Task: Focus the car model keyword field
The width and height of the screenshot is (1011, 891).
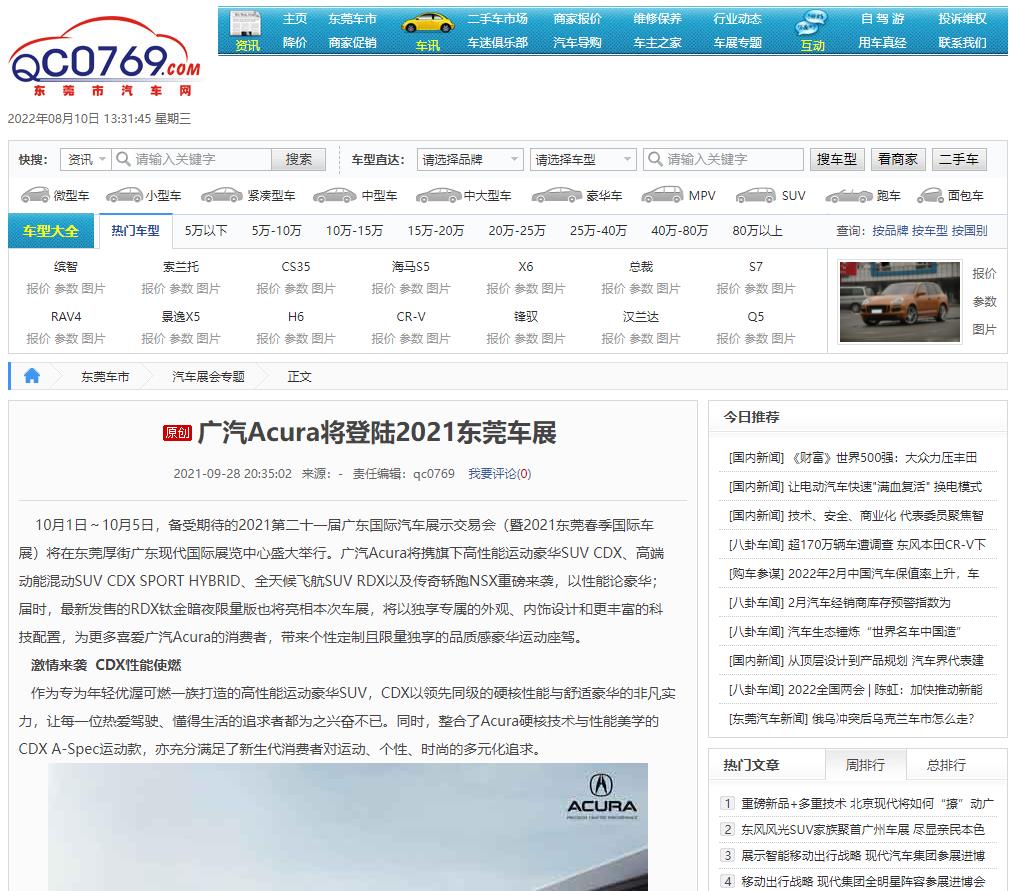Action: click(723, 159)
